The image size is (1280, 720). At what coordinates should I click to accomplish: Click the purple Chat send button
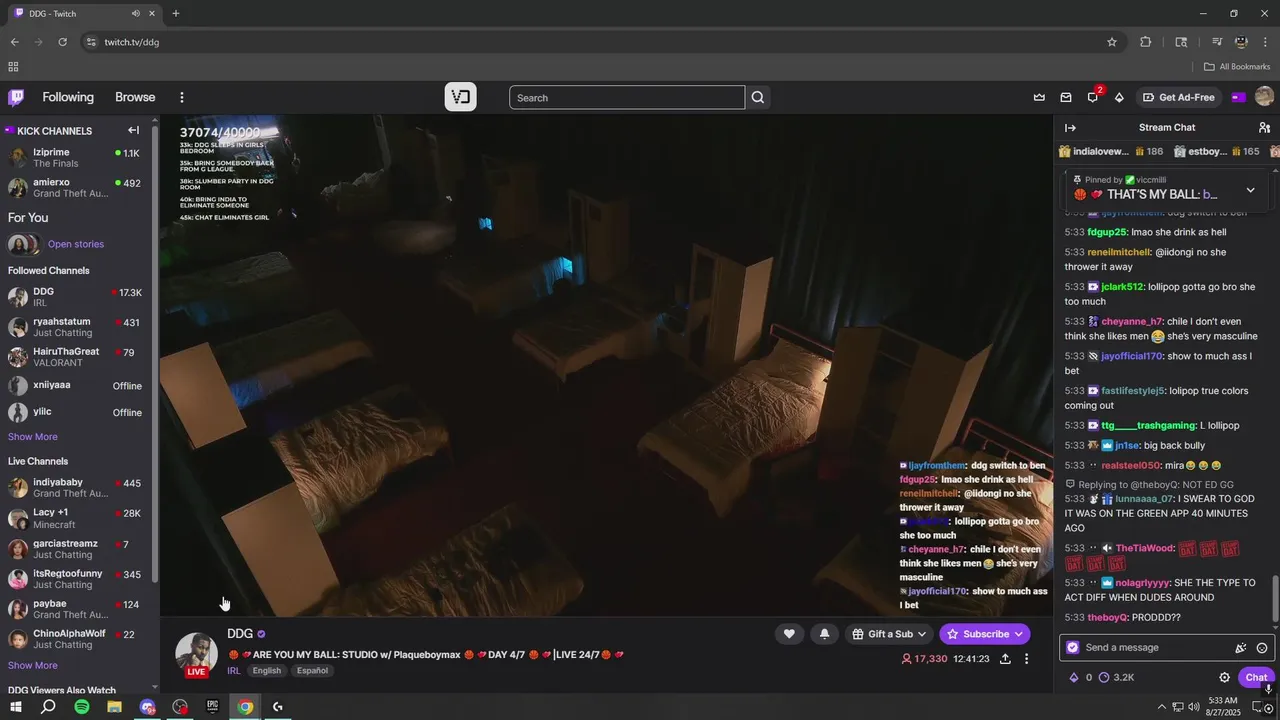point(1256,677)
